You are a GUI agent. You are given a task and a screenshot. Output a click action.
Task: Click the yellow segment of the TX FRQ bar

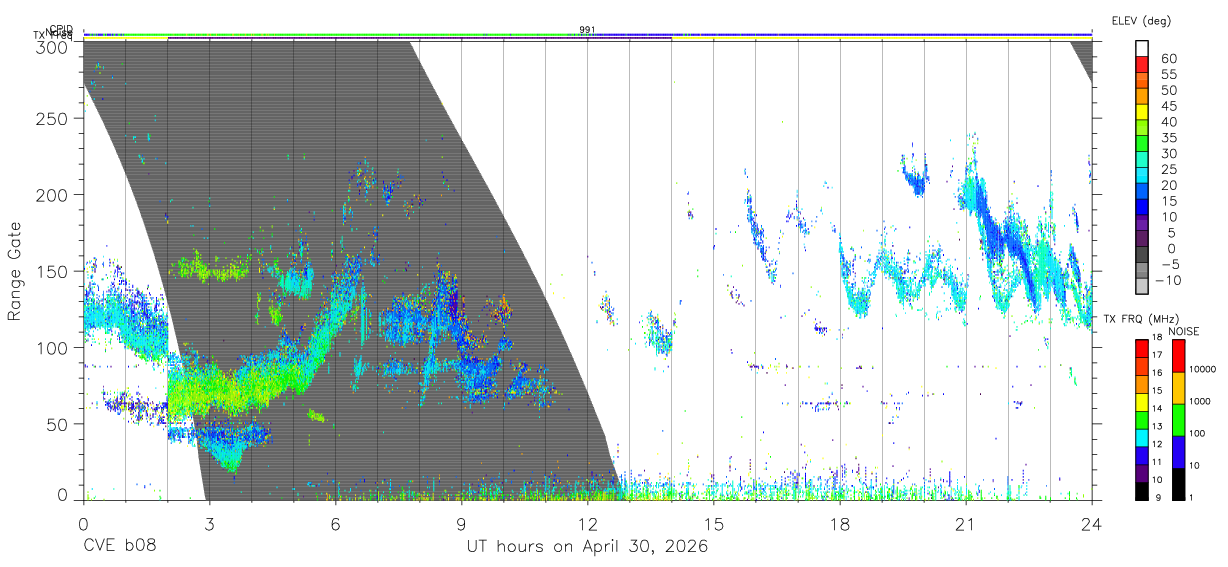click(1142, 402)
